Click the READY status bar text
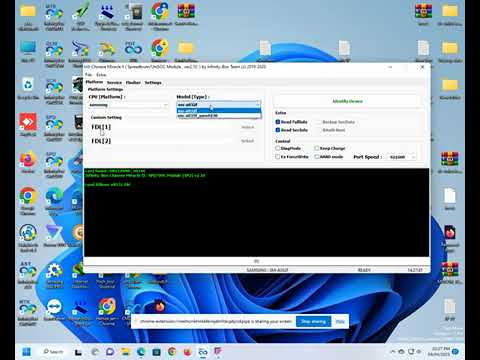The width and height of the screenshot is (480, 360). coord(364,270)
